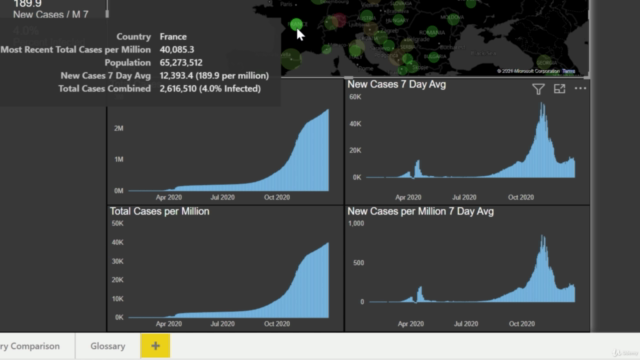Click the 40,085.3 value in tooltip
This screenshot has height=360, width=640.
click(177, 50)
